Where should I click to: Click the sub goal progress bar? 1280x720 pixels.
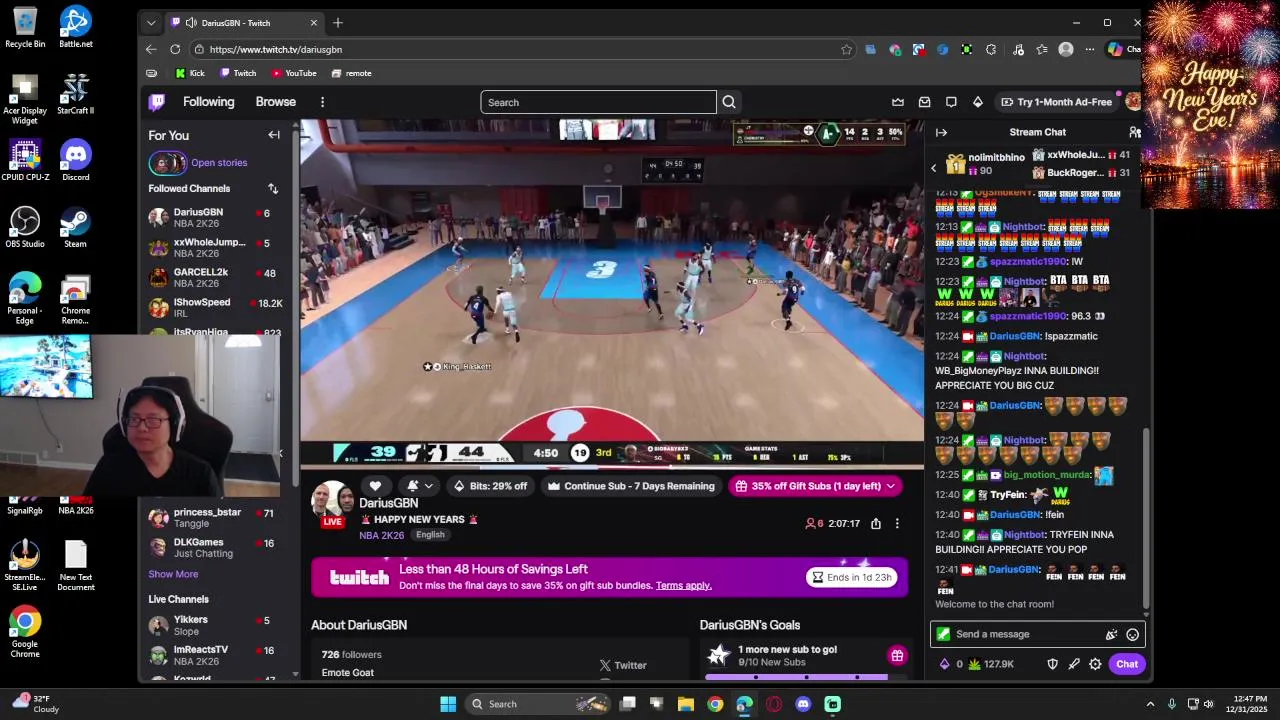pyautogui.click(x=796, y=677)
